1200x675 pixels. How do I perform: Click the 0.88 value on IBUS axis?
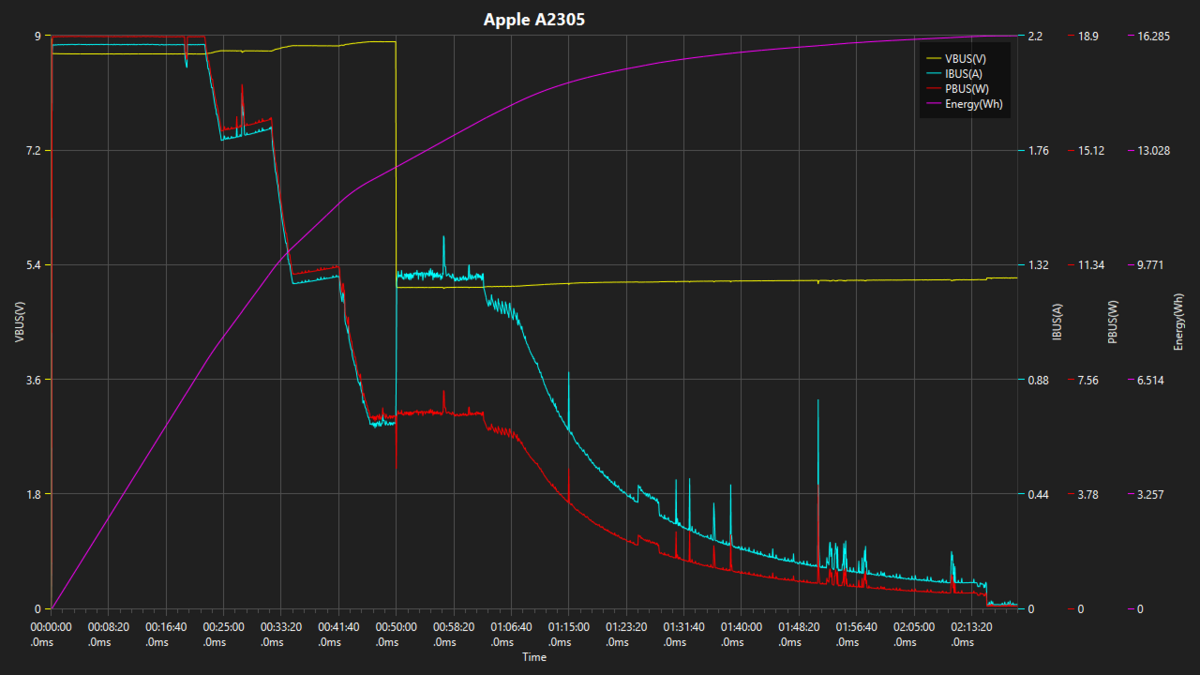click(1038, 380)
